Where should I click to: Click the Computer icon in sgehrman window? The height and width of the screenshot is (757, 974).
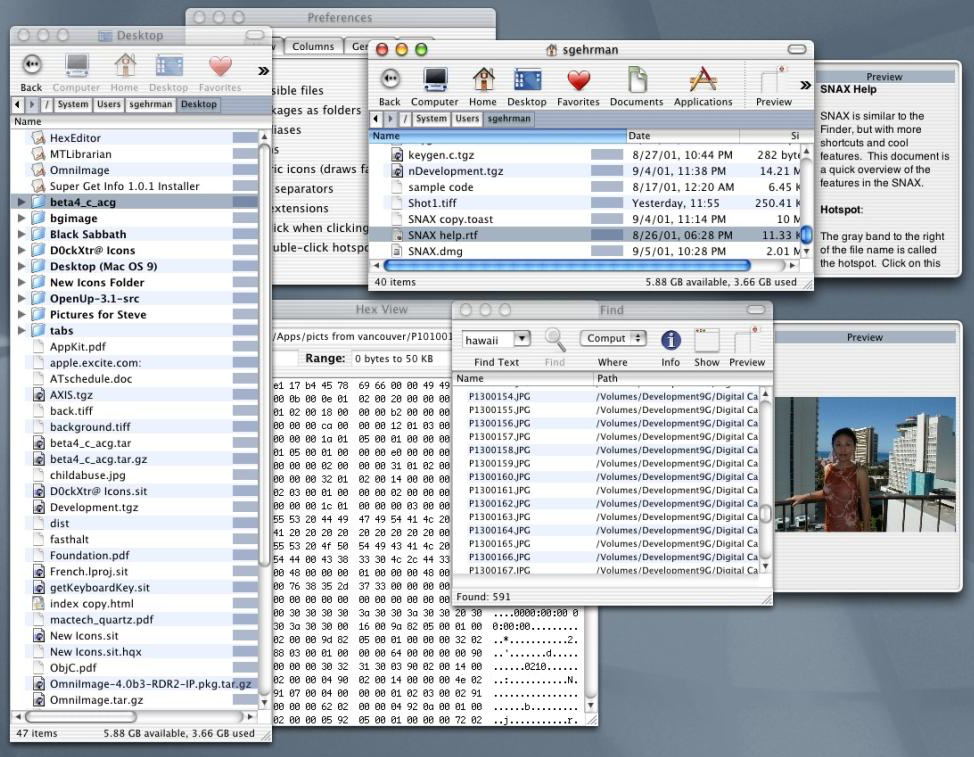[x=434, y=80]
